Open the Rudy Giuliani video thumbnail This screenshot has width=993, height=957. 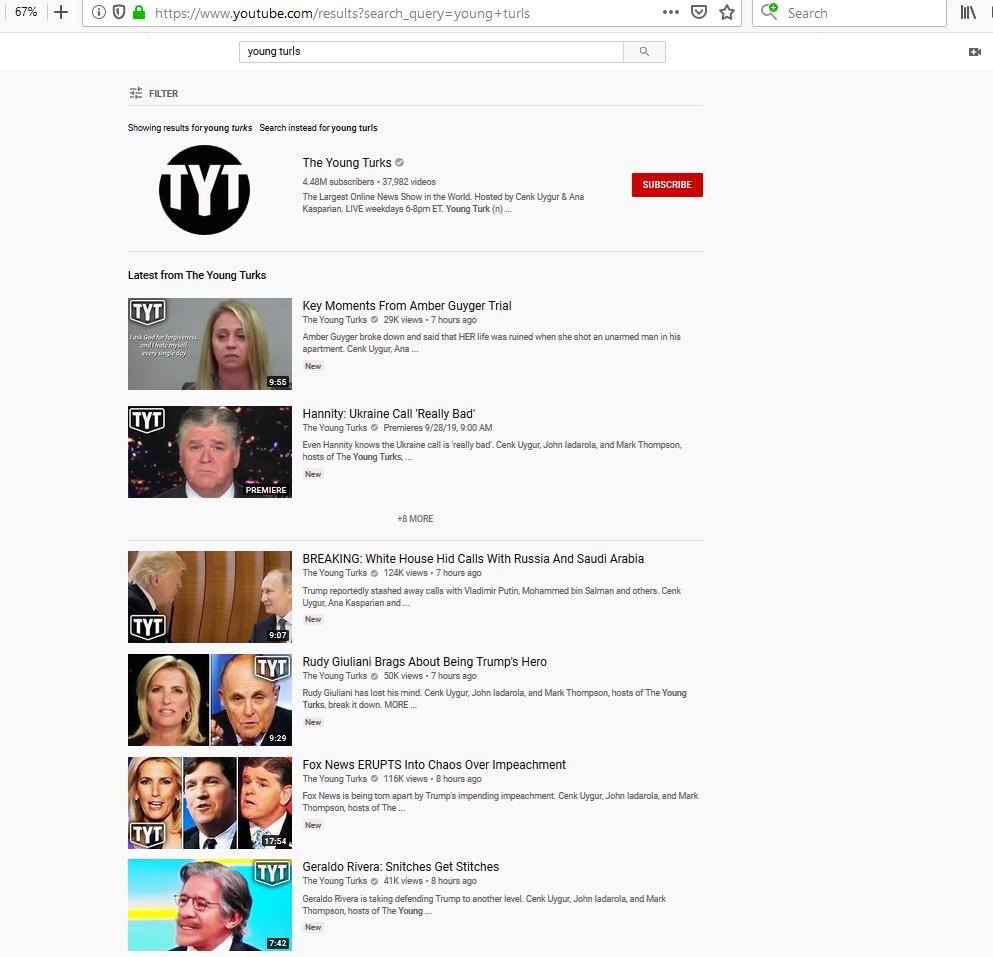[210, 700]
